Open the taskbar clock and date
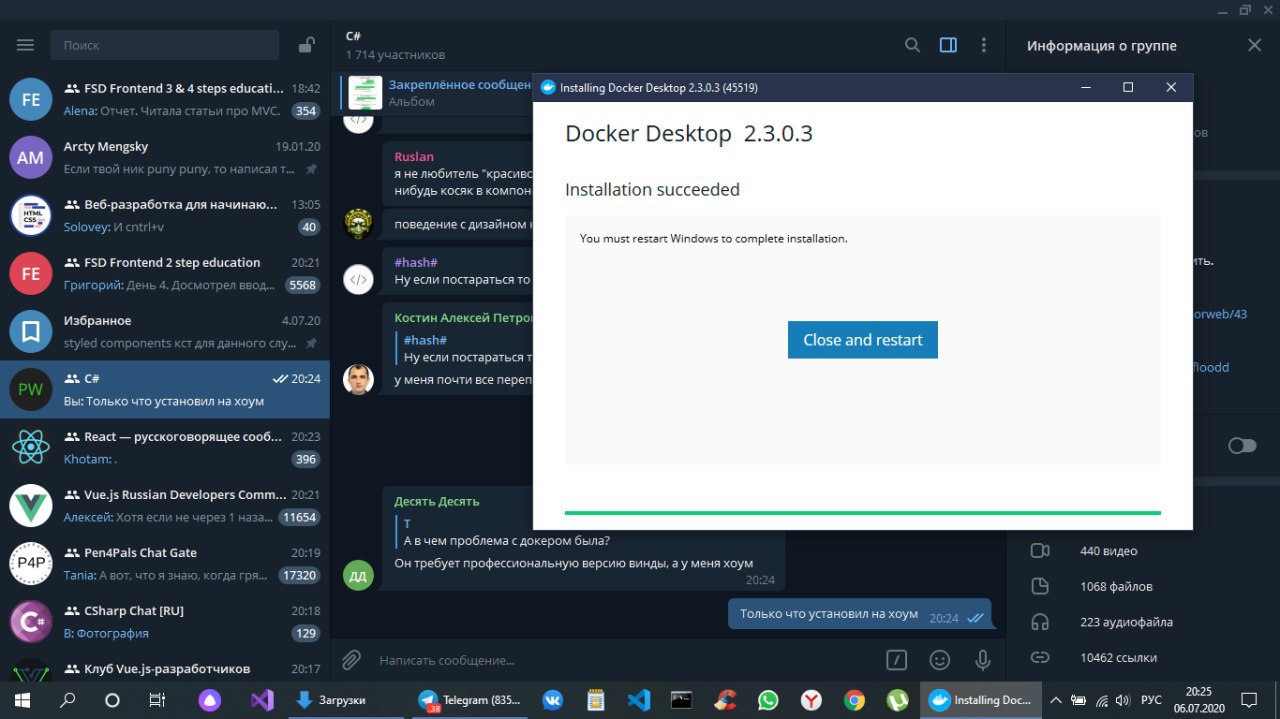The width and height of the screenshot is (1280, 719). 1200,700
